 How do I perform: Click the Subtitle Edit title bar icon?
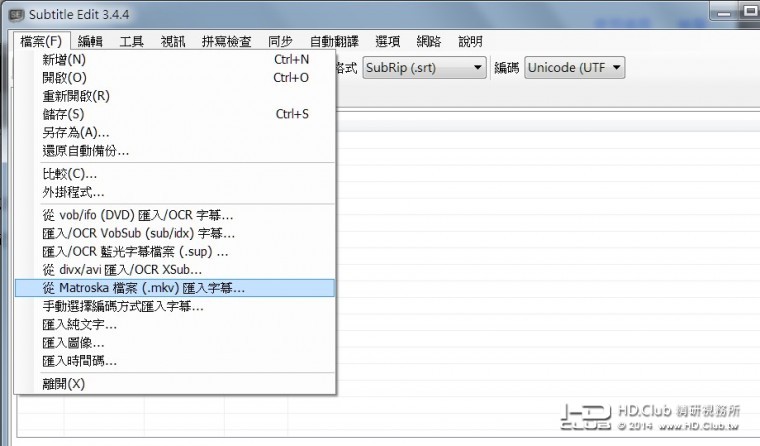[16, 15]
